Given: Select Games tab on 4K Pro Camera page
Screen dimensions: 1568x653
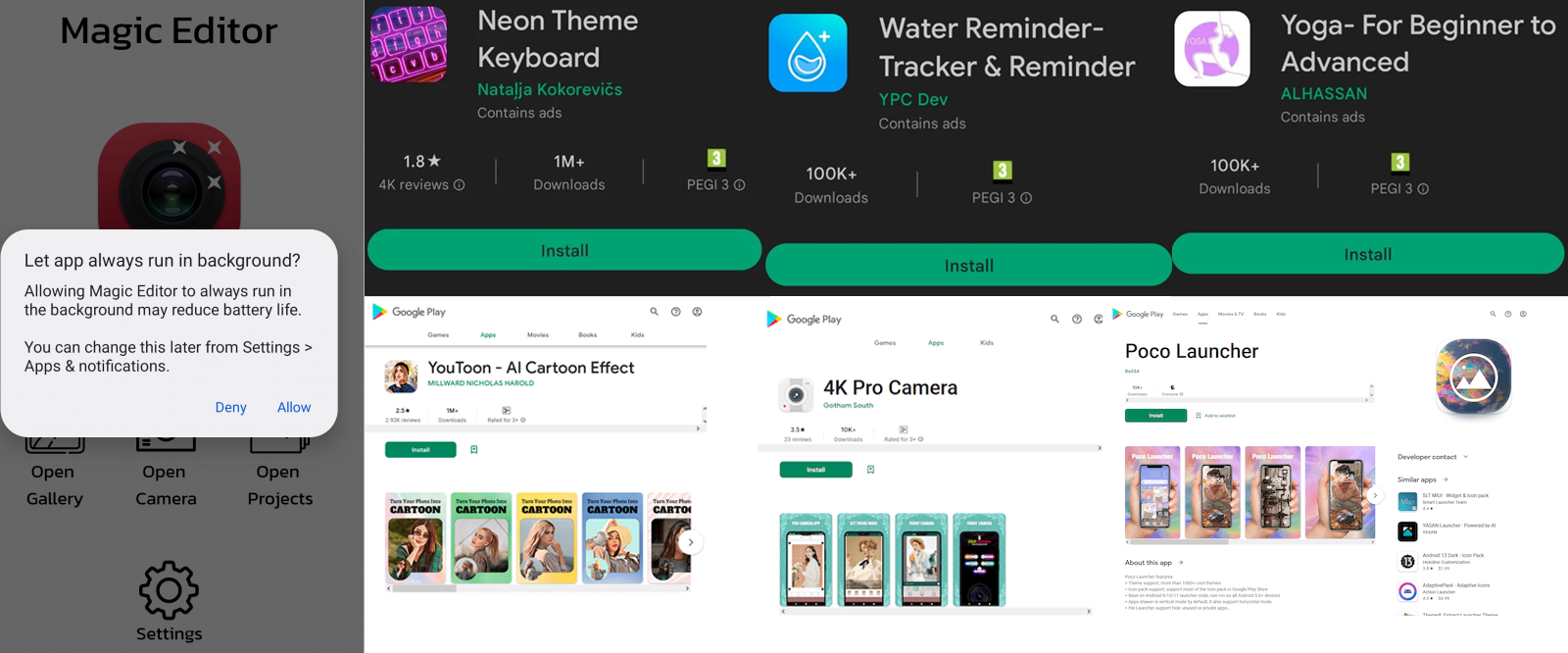Looking at the screenshot, I should click(885, 343).
